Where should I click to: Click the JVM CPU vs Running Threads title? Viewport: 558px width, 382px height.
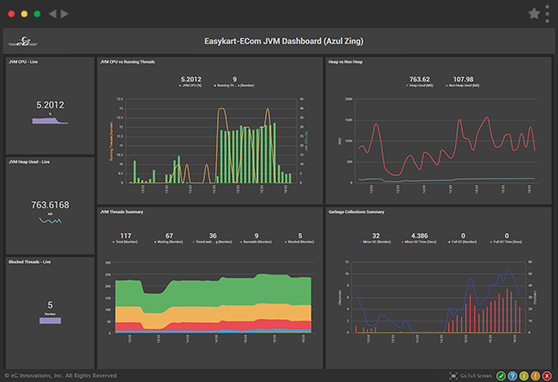(127, 62)
